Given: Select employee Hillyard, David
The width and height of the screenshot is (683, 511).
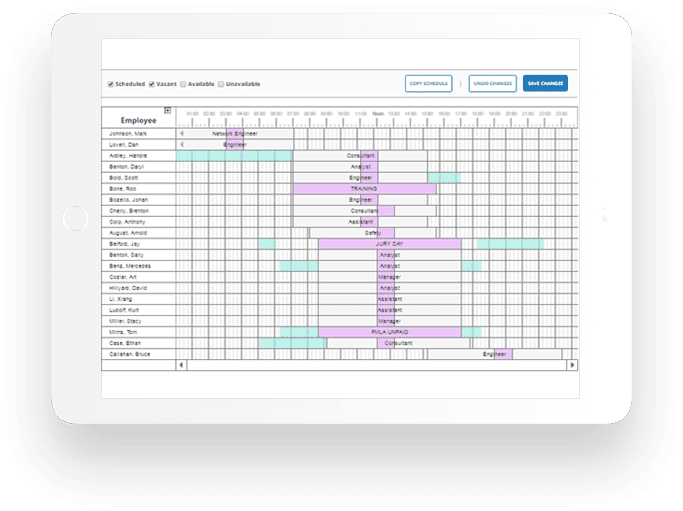Looking at the screenshot, I should click(x=128, y=288).
